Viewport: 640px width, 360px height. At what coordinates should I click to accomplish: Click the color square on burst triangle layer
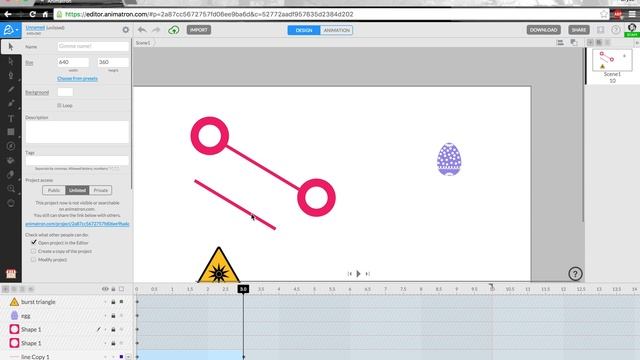click(x=121, y=302)
